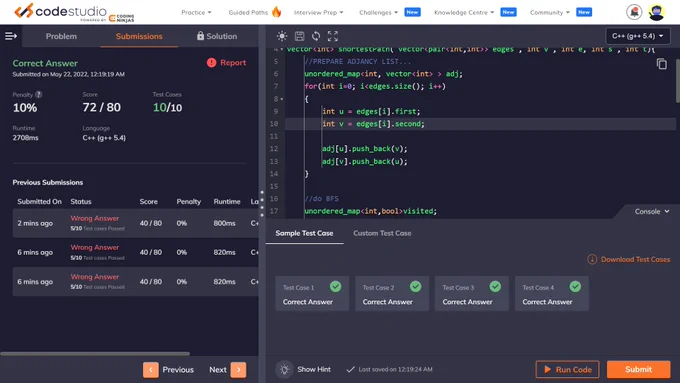680x383 pixels.
Task: Click the Submitted On column header
Action: pyautogui.click(x=39, y=202)
